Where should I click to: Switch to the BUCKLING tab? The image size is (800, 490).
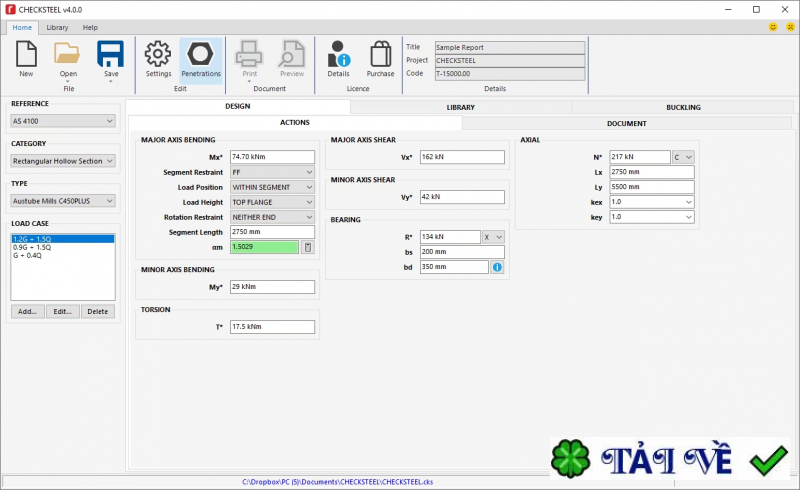(682, 107)
